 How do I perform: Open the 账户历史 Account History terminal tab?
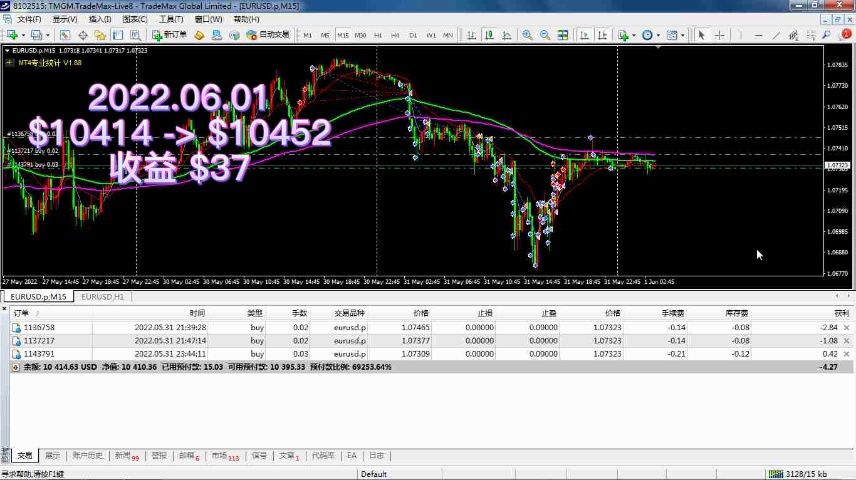tap(87, 455)
